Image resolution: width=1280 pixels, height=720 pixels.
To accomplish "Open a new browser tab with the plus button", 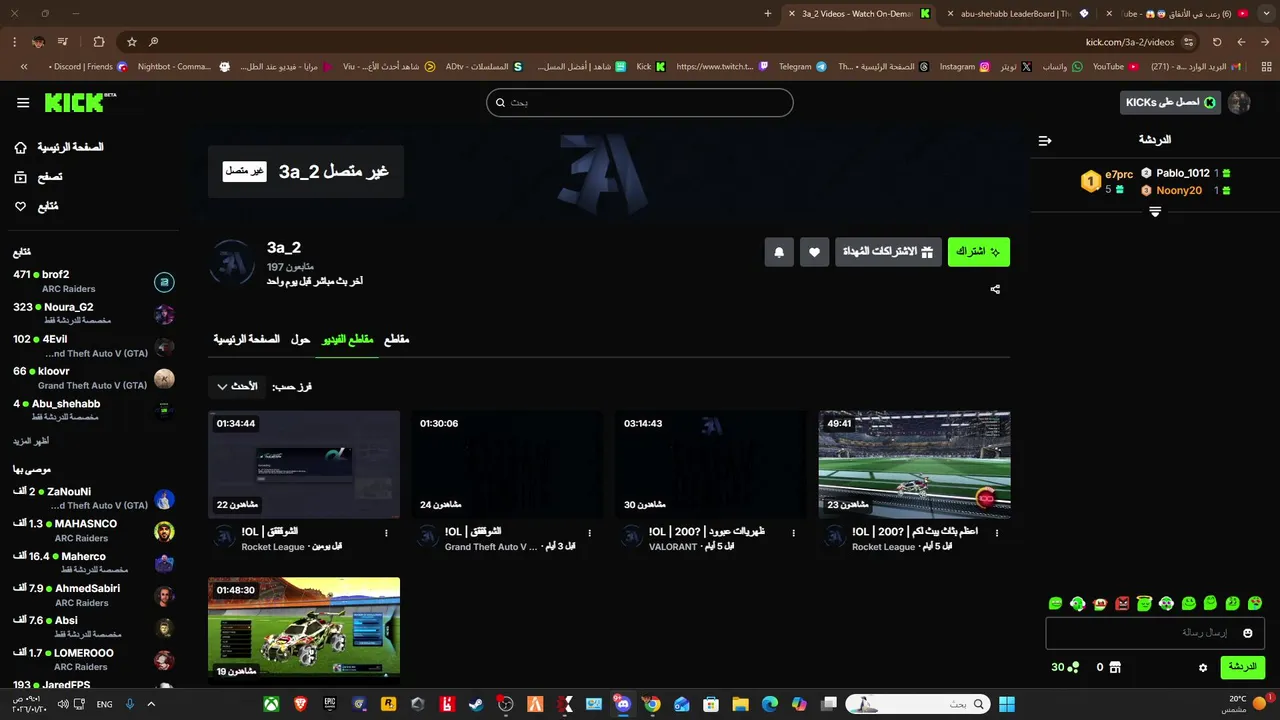I will [768, 14].
